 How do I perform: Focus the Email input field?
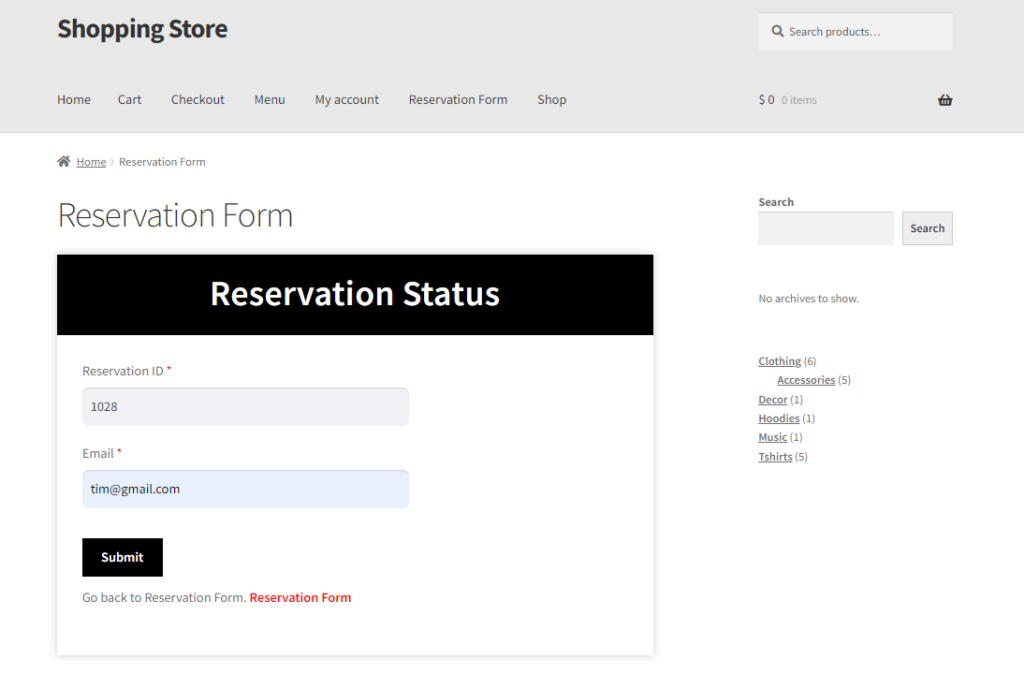[x=246, y=489]
